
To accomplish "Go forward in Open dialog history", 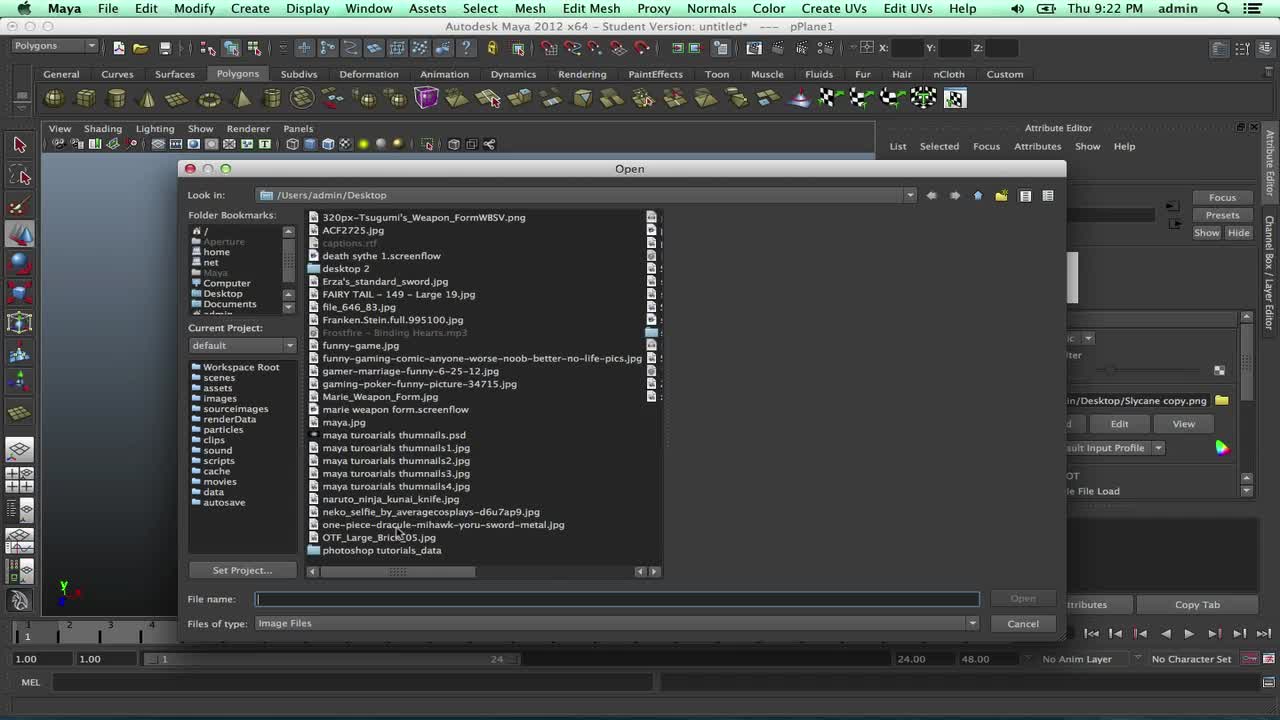I will coord(954,195).
